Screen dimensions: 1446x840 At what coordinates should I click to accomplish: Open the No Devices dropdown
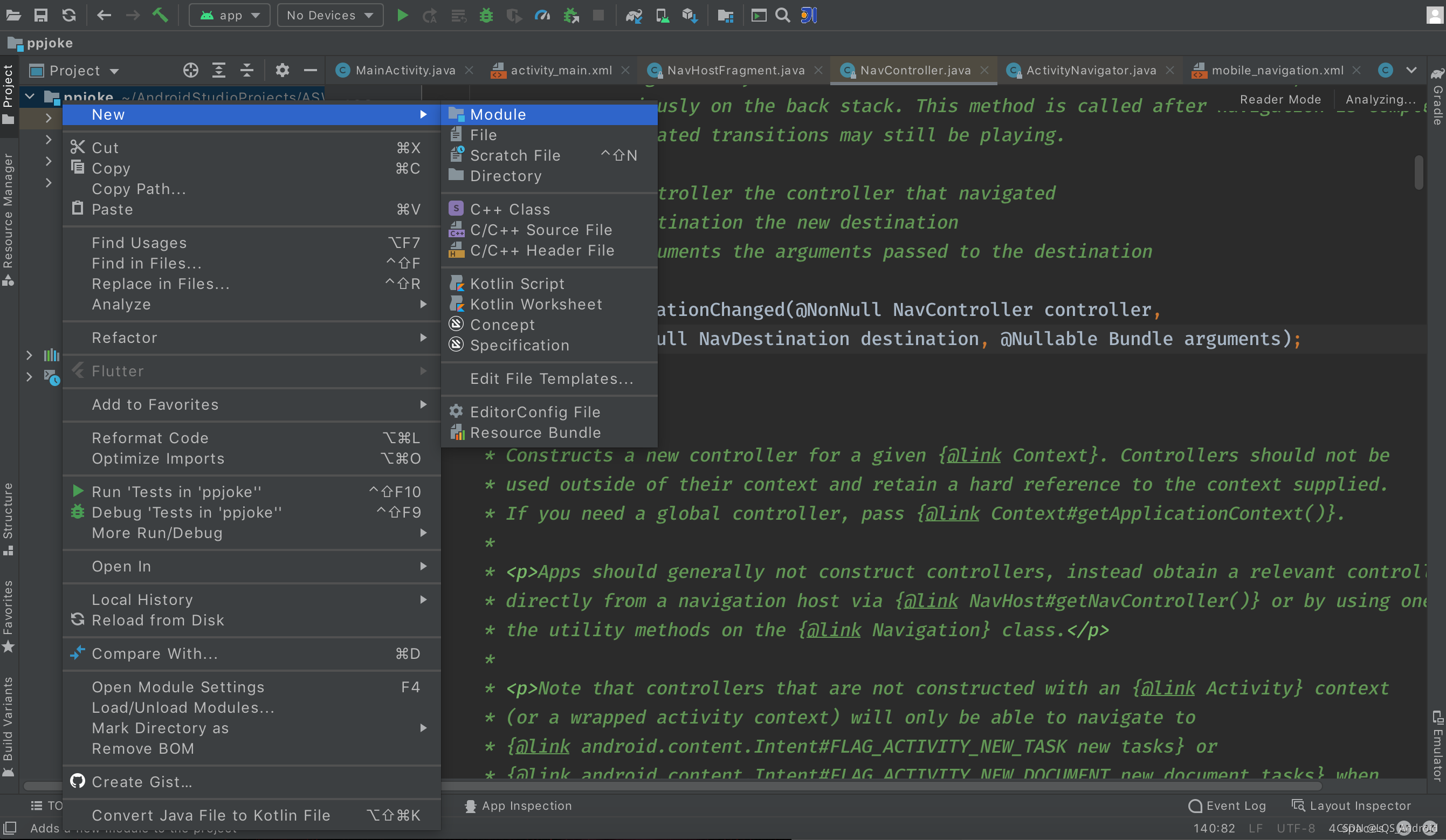coord(330,16)
